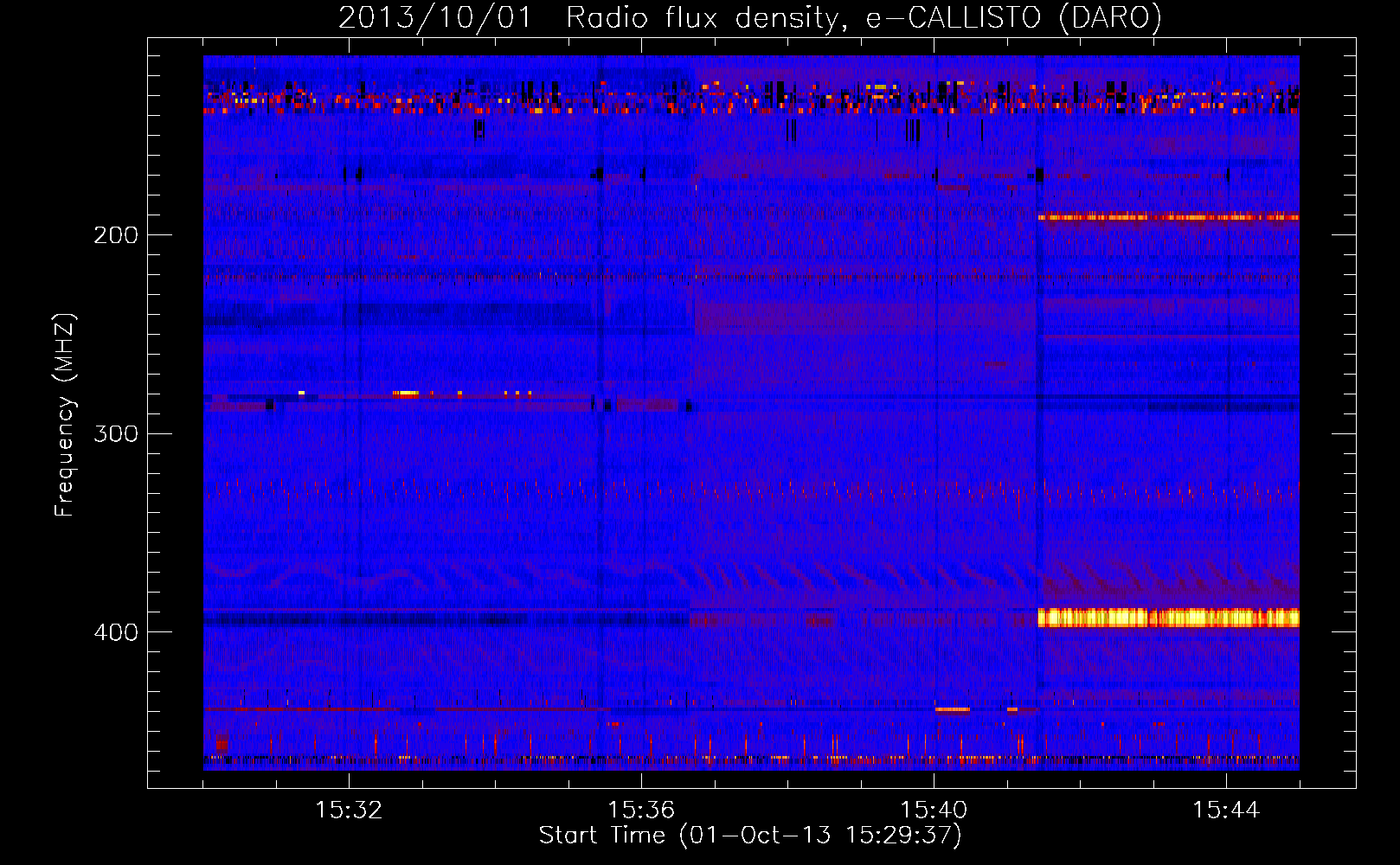The width and height of the screenshot is (1400, 865).
Task: Click the 15:32 time tick label
Action: [349, 811]
